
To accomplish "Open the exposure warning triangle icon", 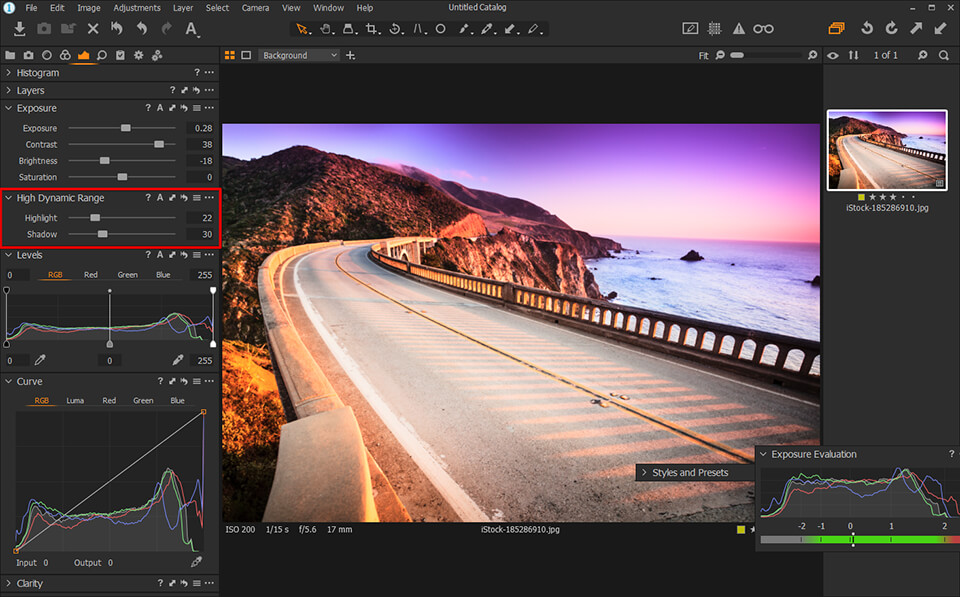I will [x=739, y=28].
